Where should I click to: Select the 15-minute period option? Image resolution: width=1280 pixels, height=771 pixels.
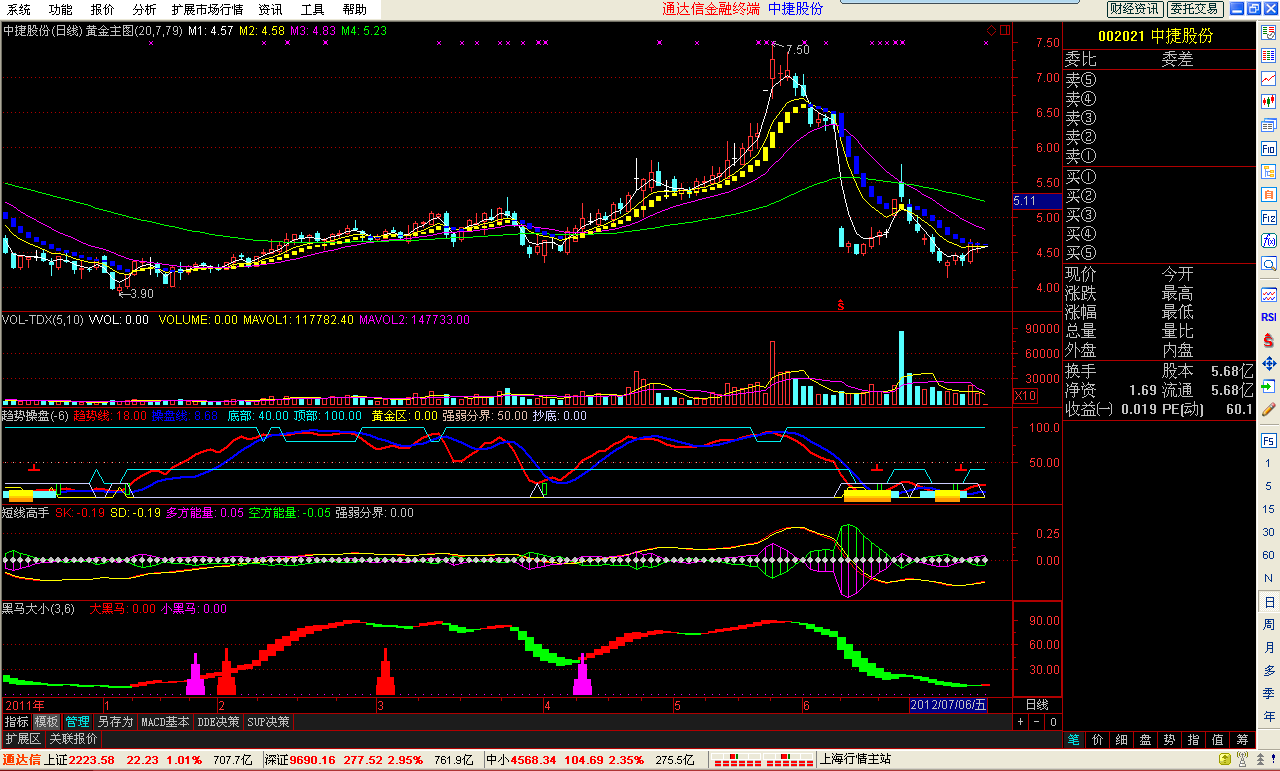coord(1269,508)
